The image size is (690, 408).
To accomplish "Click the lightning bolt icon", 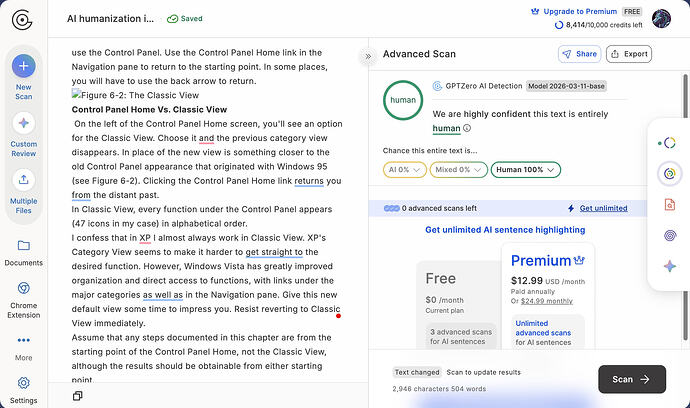I will pos(571,208).
